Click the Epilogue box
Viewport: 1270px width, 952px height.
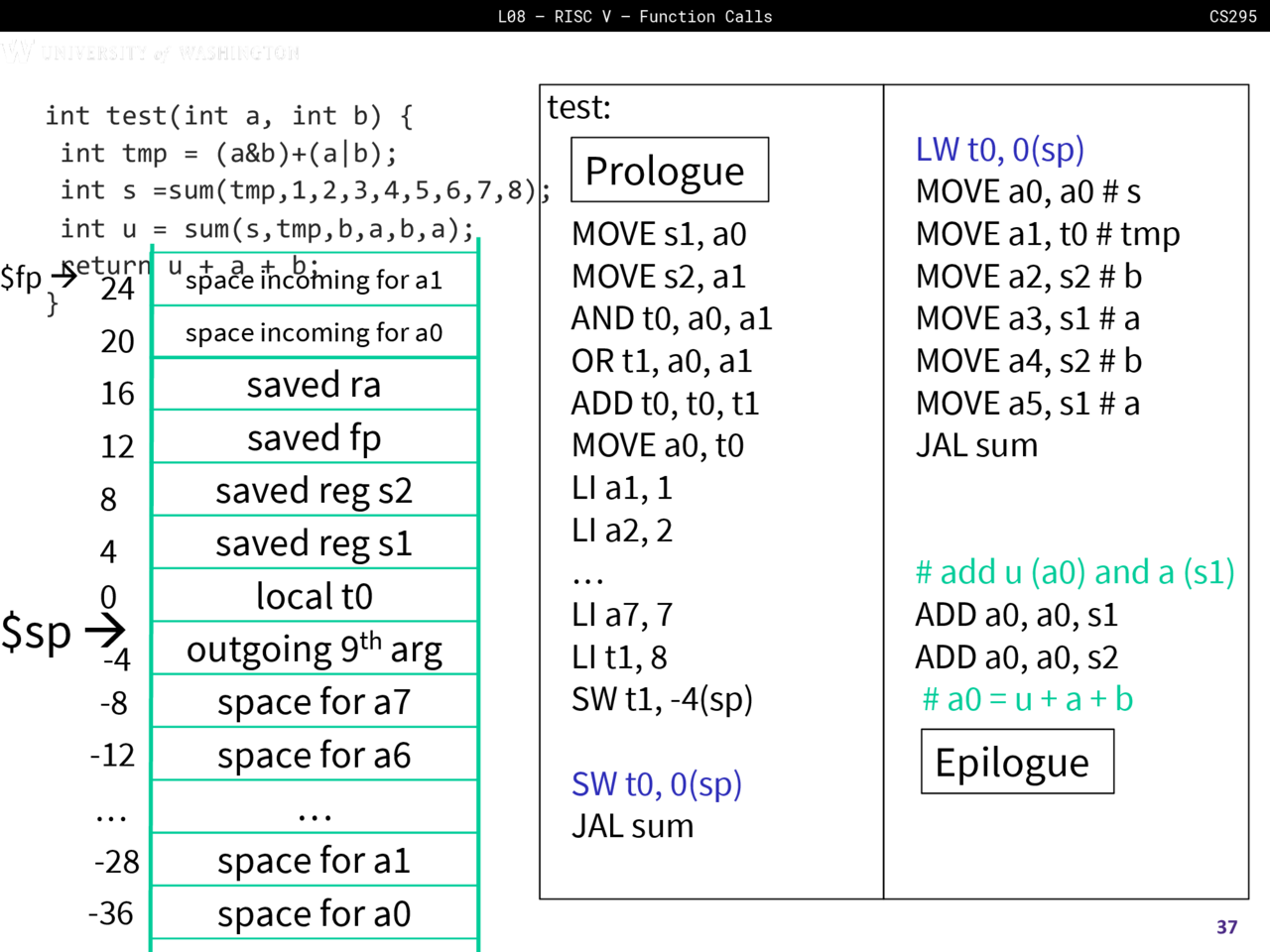(1017, 762)
